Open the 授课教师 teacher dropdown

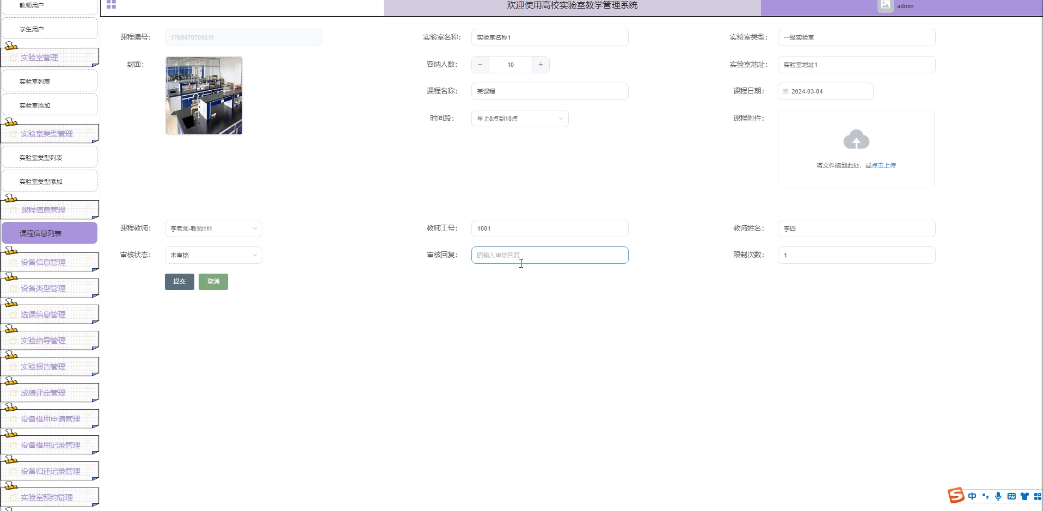(214, 228)
